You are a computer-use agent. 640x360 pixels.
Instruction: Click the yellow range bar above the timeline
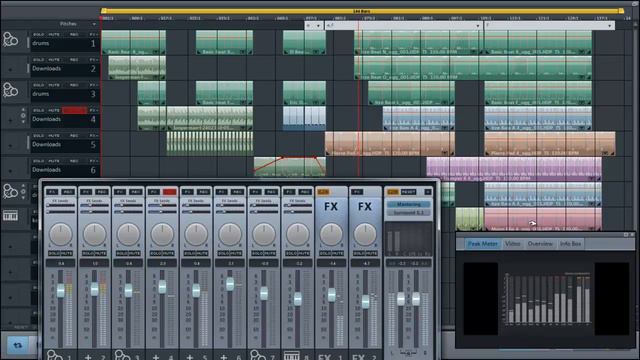click(x=362, y=11)
